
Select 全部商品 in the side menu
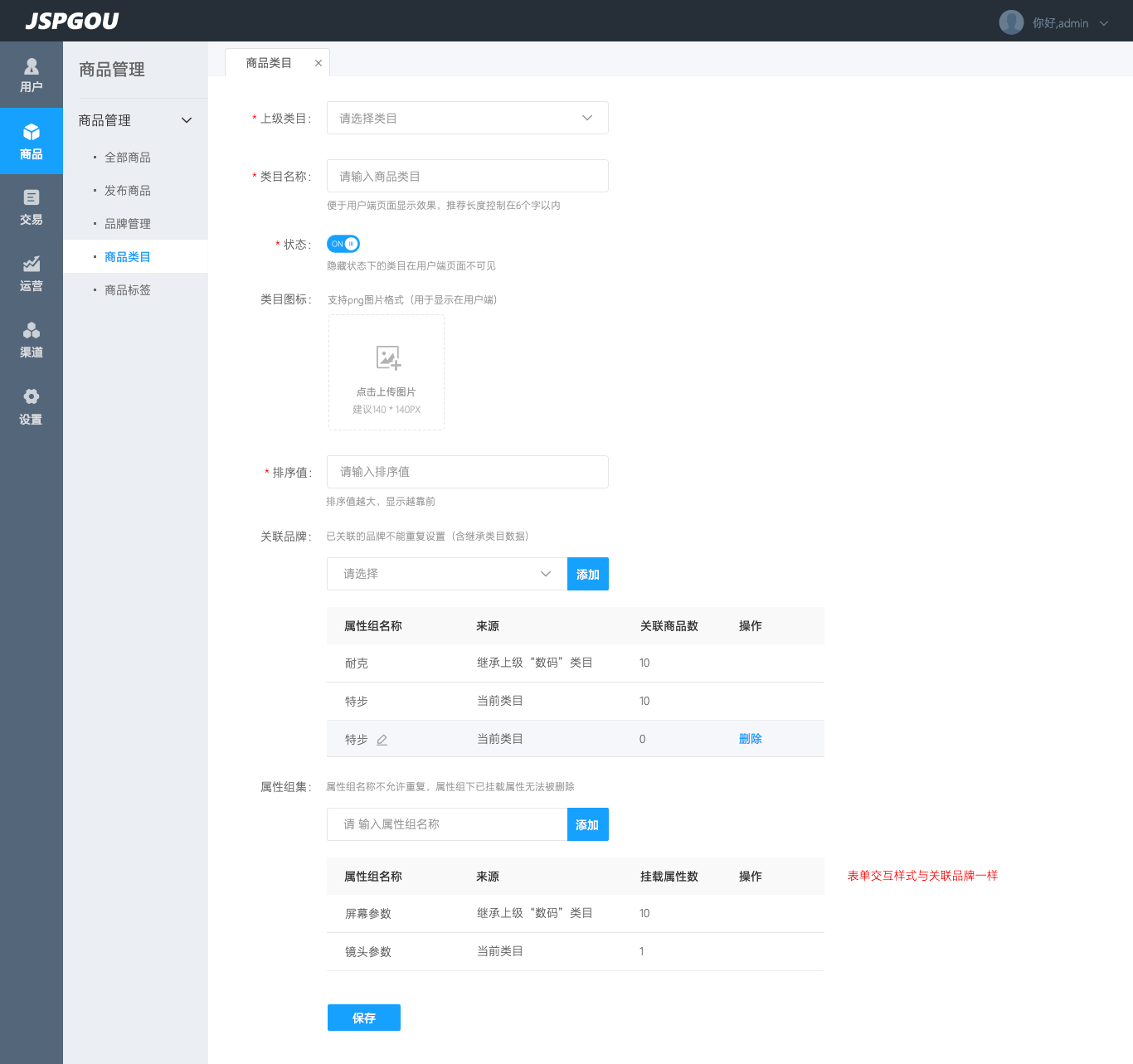(x=128, y=158)
